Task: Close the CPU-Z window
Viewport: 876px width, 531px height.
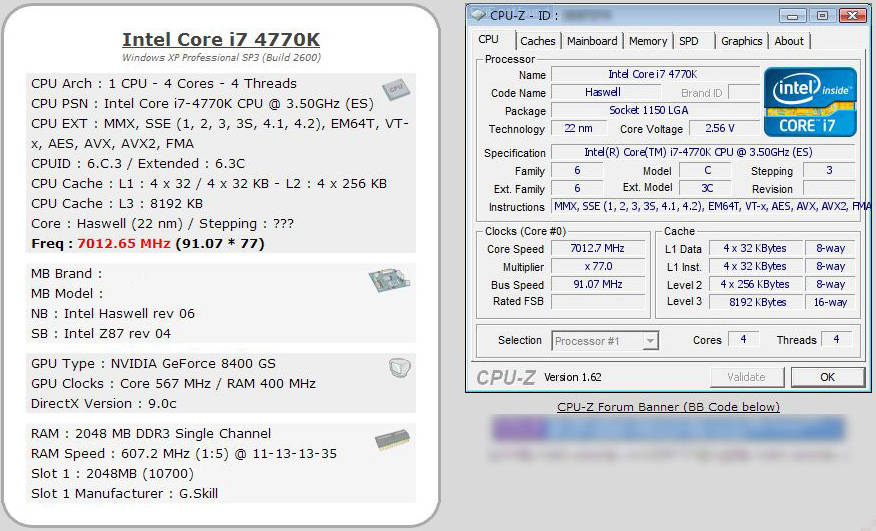Action: (x=853, y=16)
